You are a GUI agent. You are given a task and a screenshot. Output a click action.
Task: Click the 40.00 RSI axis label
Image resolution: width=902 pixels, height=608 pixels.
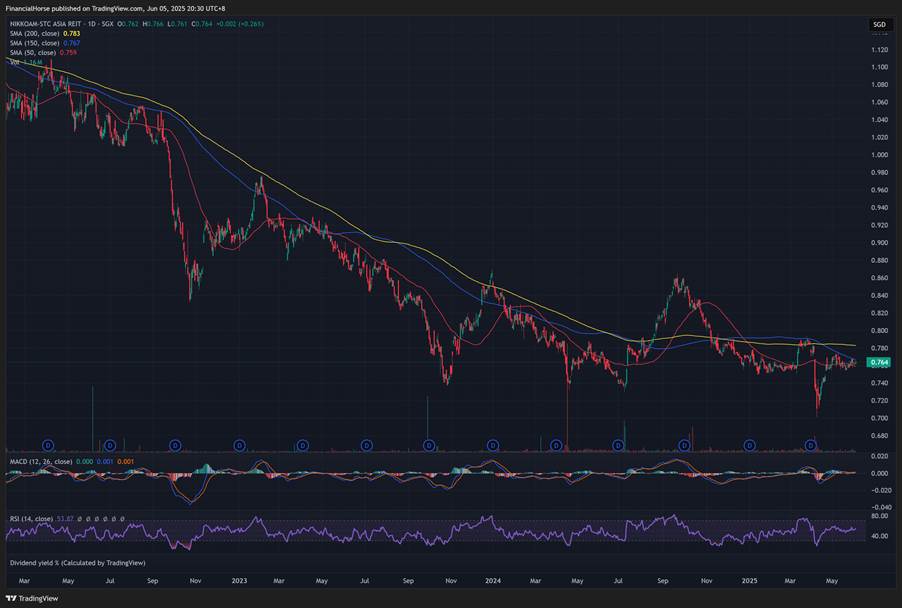tap(880, 536)
